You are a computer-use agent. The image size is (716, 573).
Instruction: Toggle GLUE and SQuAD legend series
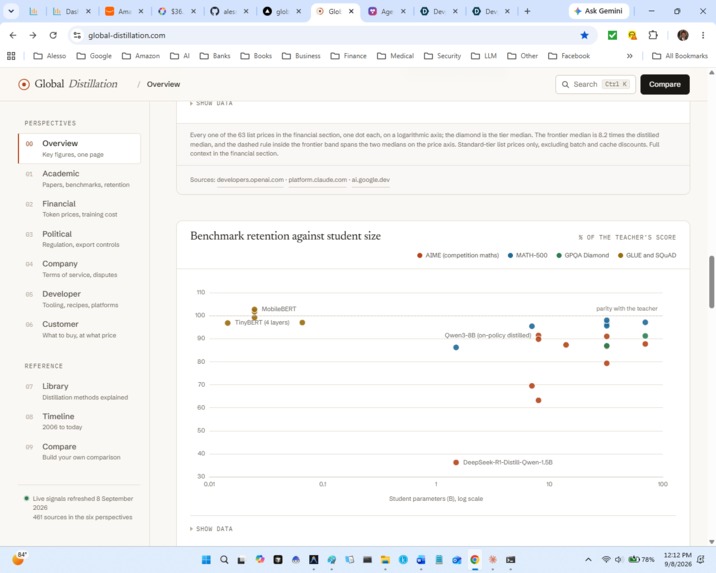[647, 255]
